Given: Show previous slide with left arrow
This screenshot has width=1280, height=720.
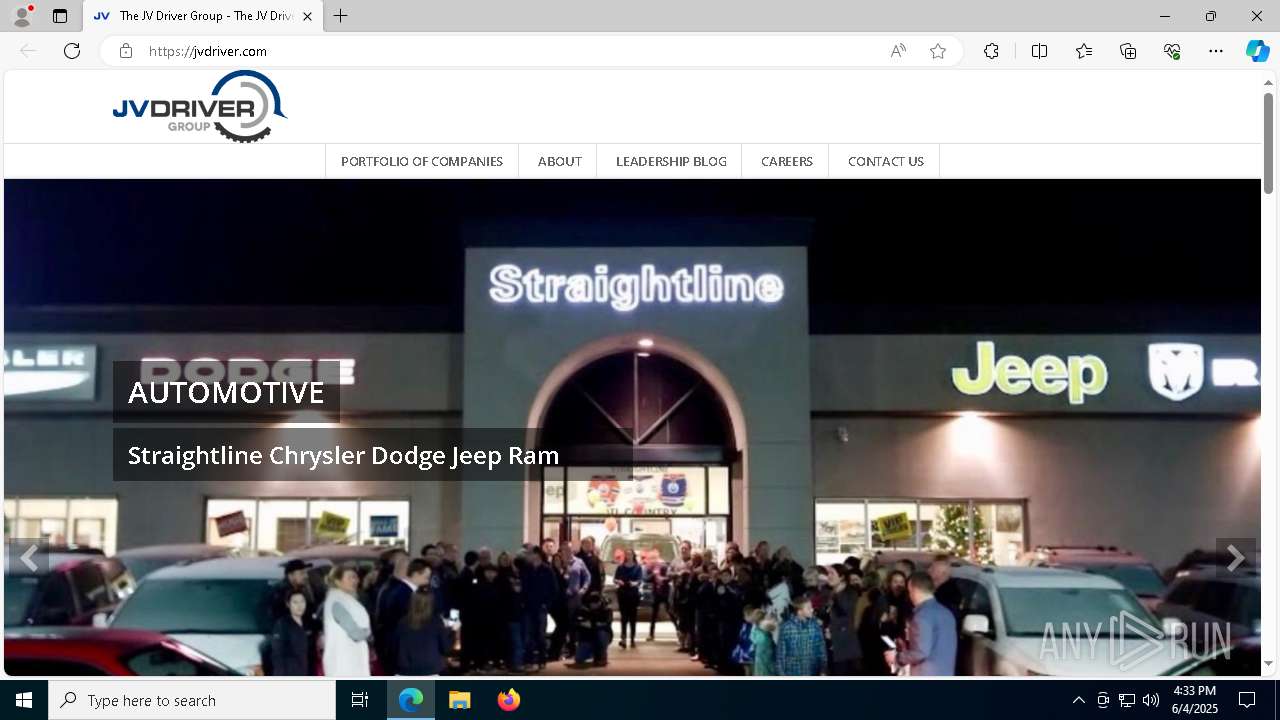Looking at the screenshot, I should pyautogui.click(x=28, y=558).
